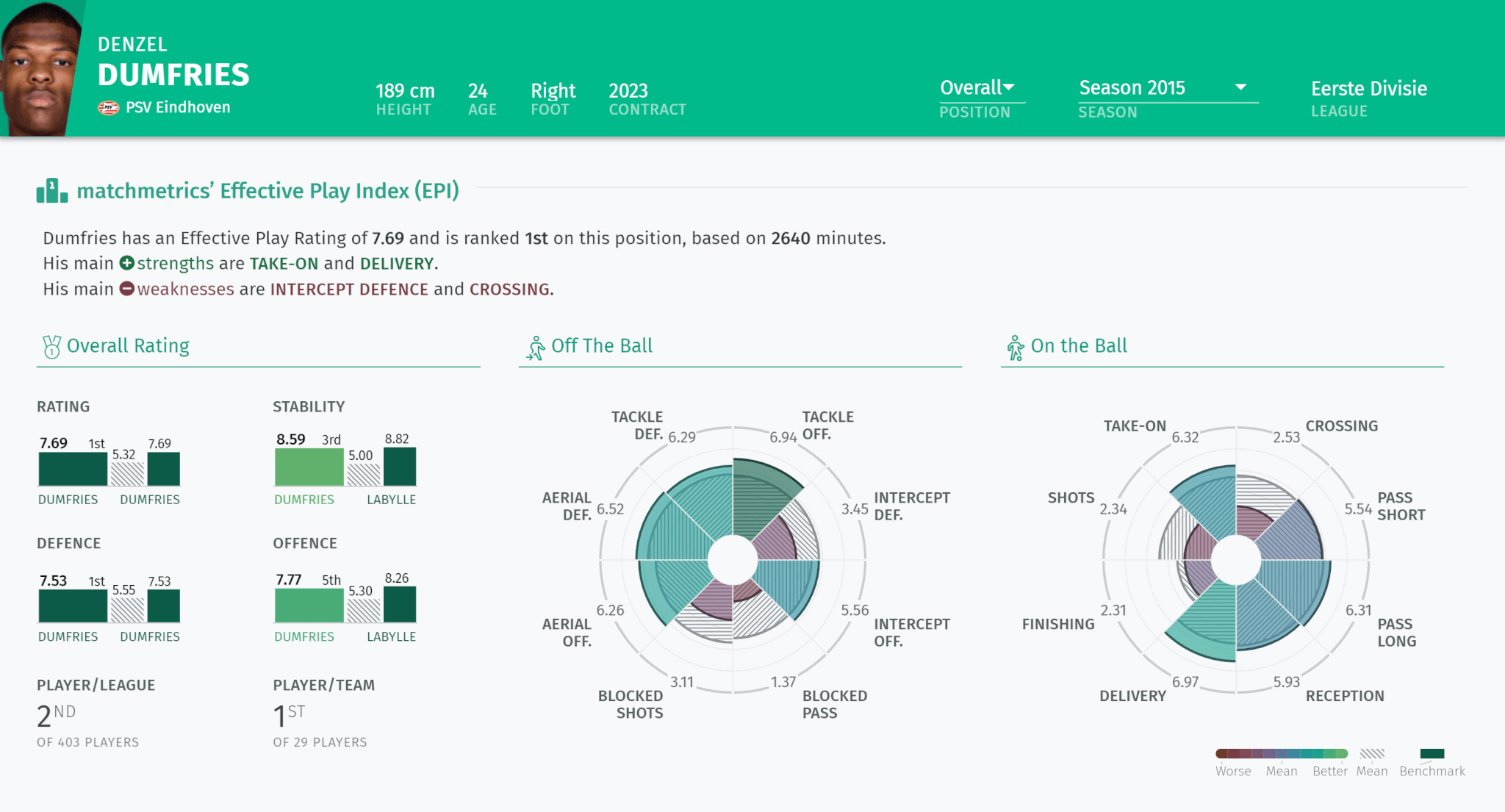Click the CROSSING label on the radar chart

click(1341, 426)
